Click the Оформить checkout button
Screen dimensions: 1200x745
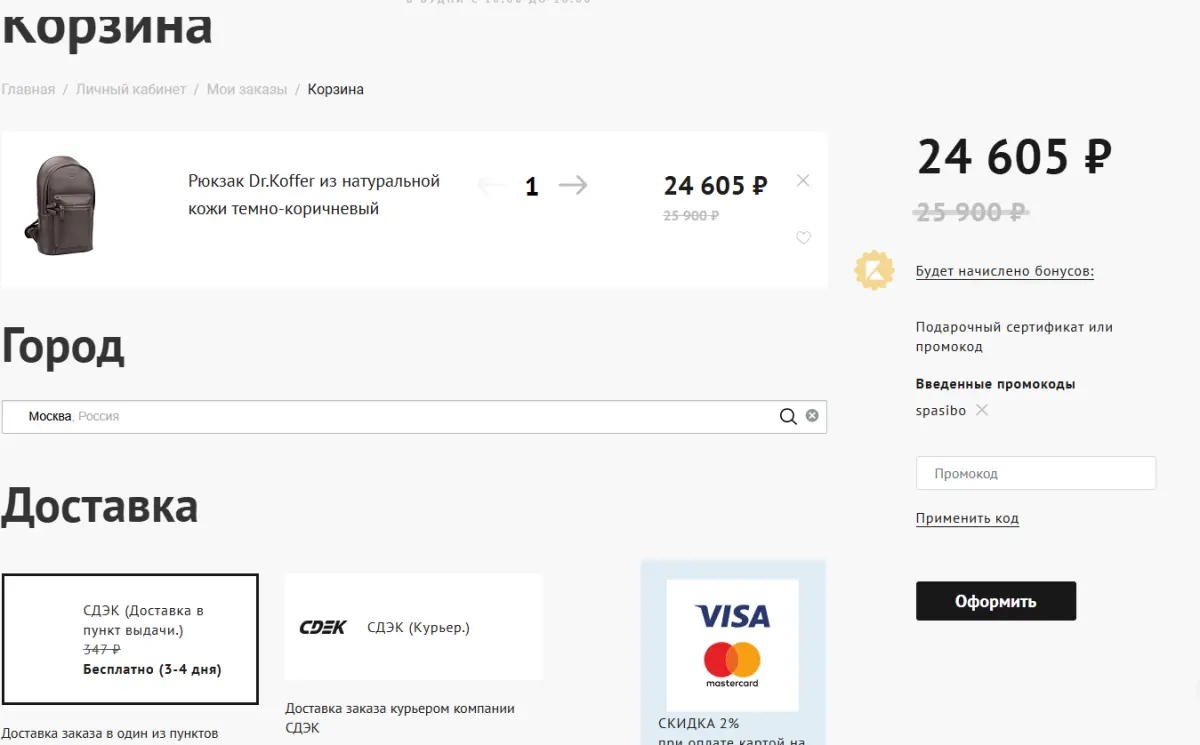996,601
